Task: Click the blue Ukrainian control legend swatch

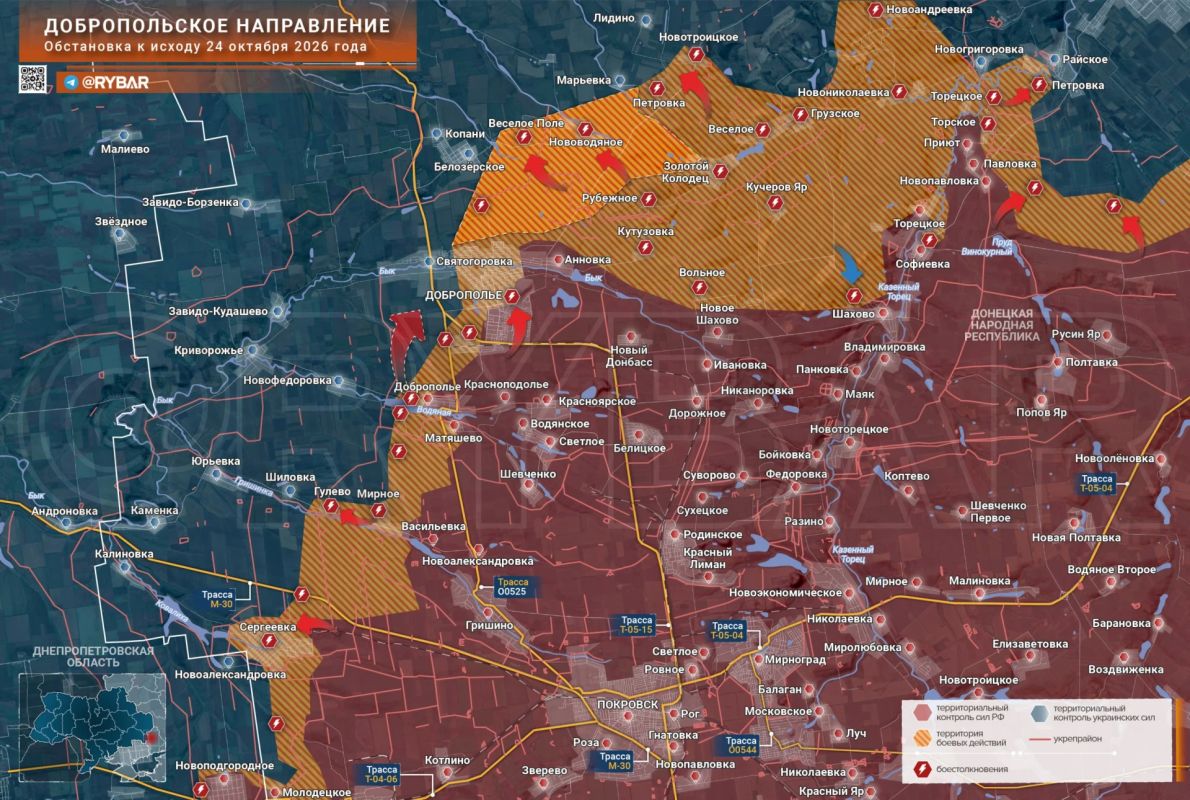Action: (1040, 712)
